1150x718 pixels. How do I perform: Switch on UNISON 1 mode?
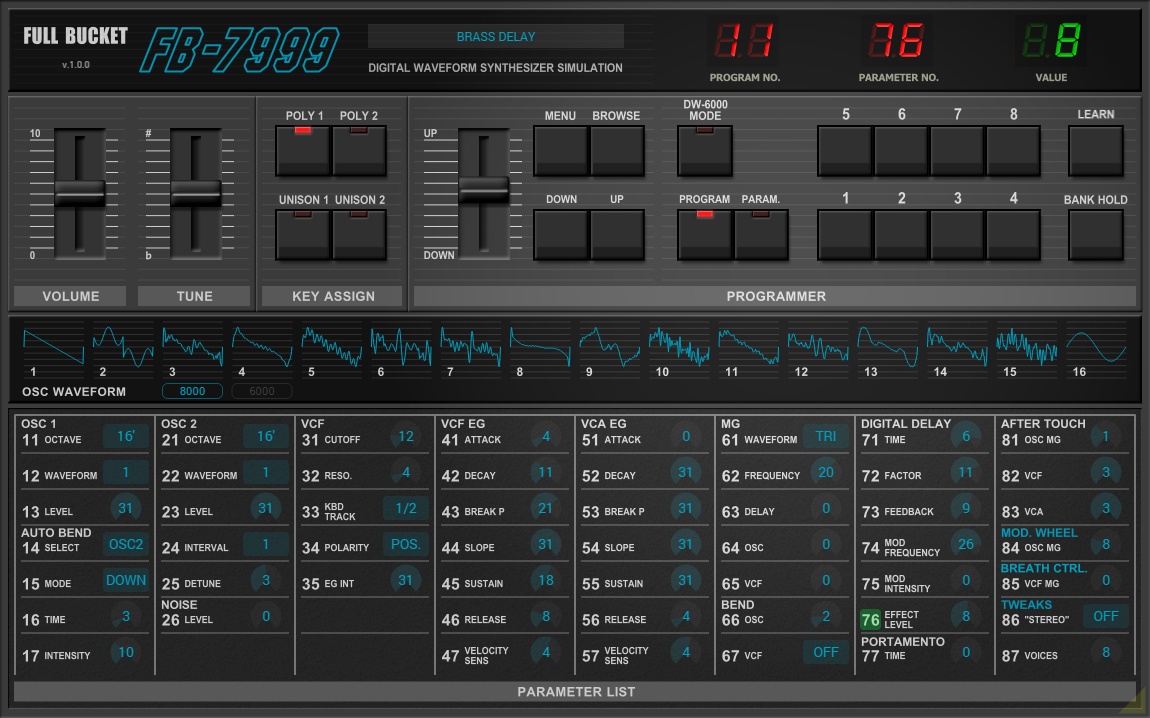[303, 234]
